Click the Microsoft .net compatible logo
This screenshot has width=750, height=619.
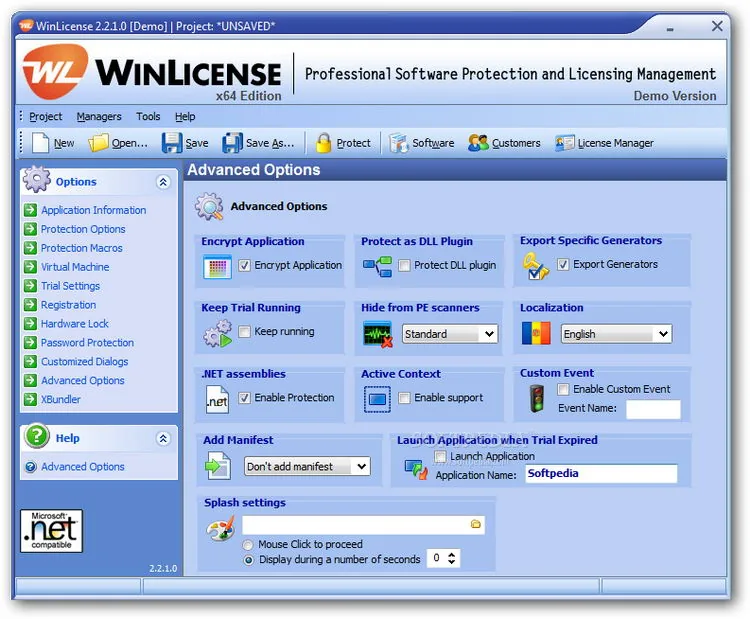point(51,531)
